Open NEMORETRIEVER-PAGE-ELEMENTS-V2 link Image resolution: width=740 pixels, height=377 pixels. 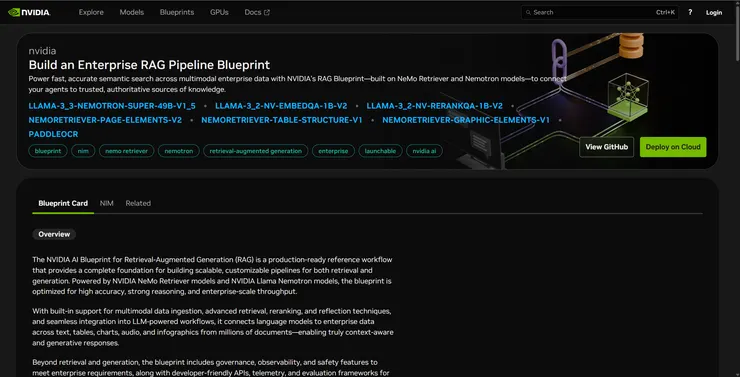tap(105, 120)
